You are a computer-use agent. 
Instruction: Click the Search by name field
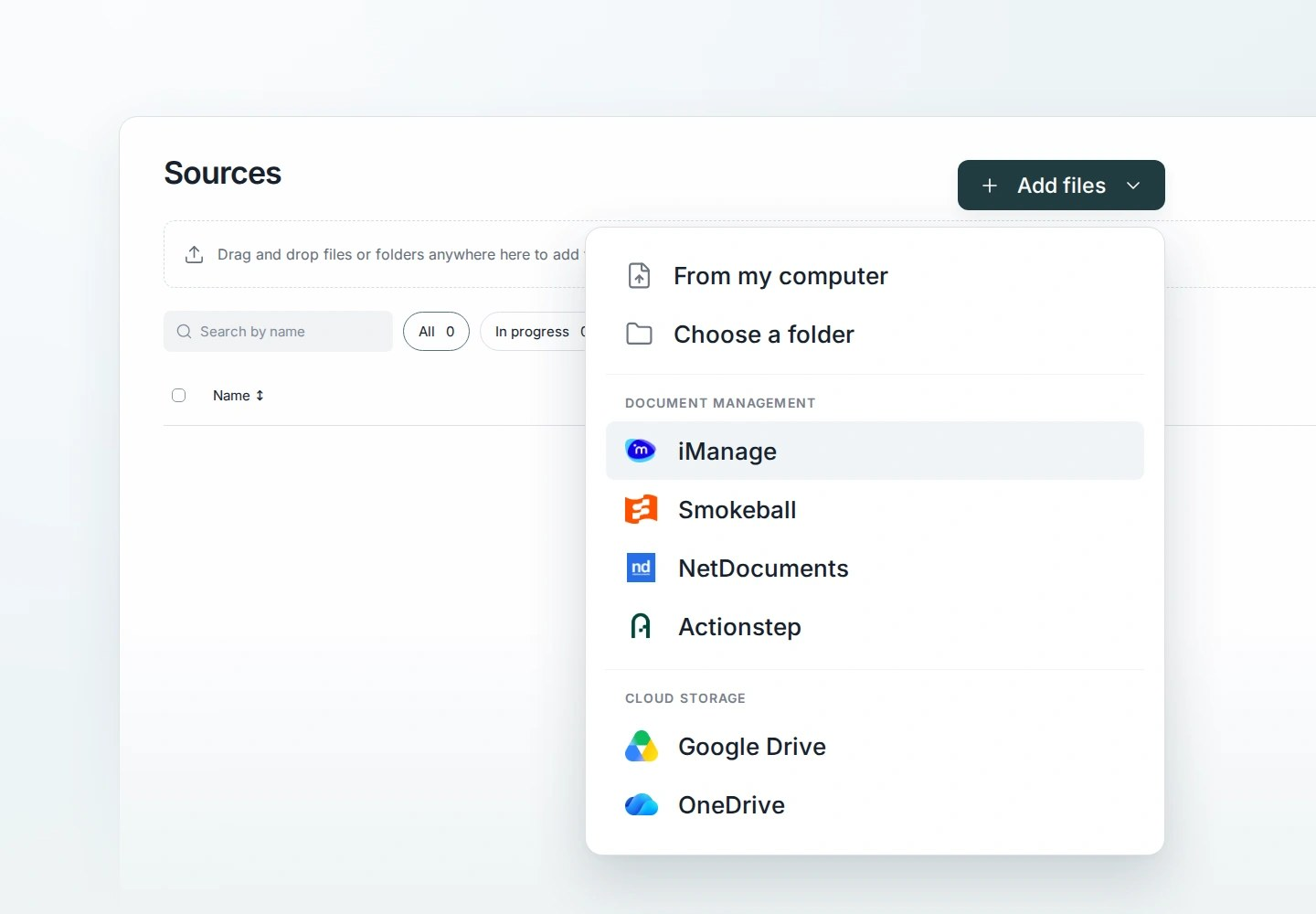pyautogui.click(x=278, y=331)
